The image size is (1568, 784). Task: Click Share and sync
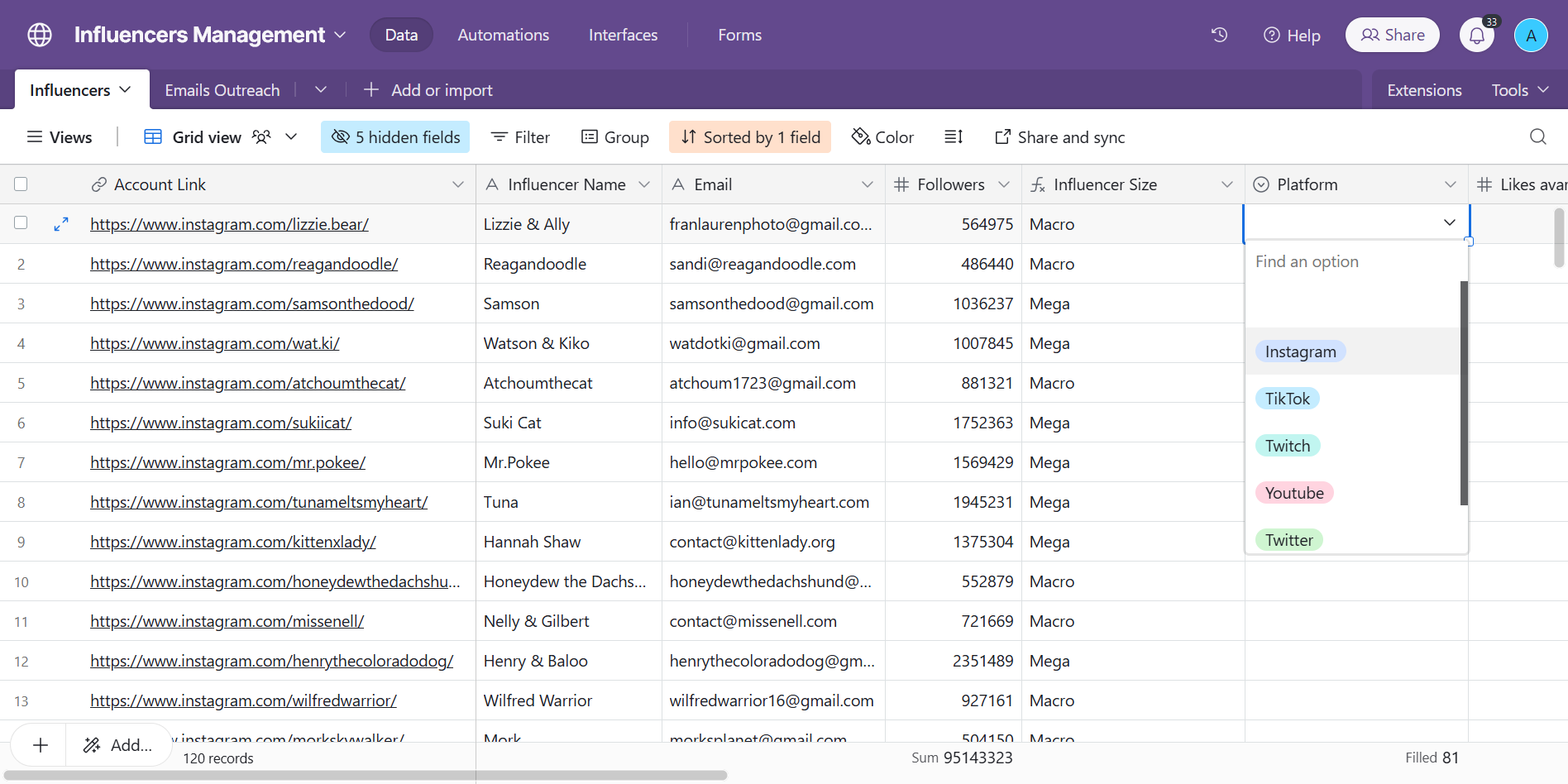(x=1059, y=137)
